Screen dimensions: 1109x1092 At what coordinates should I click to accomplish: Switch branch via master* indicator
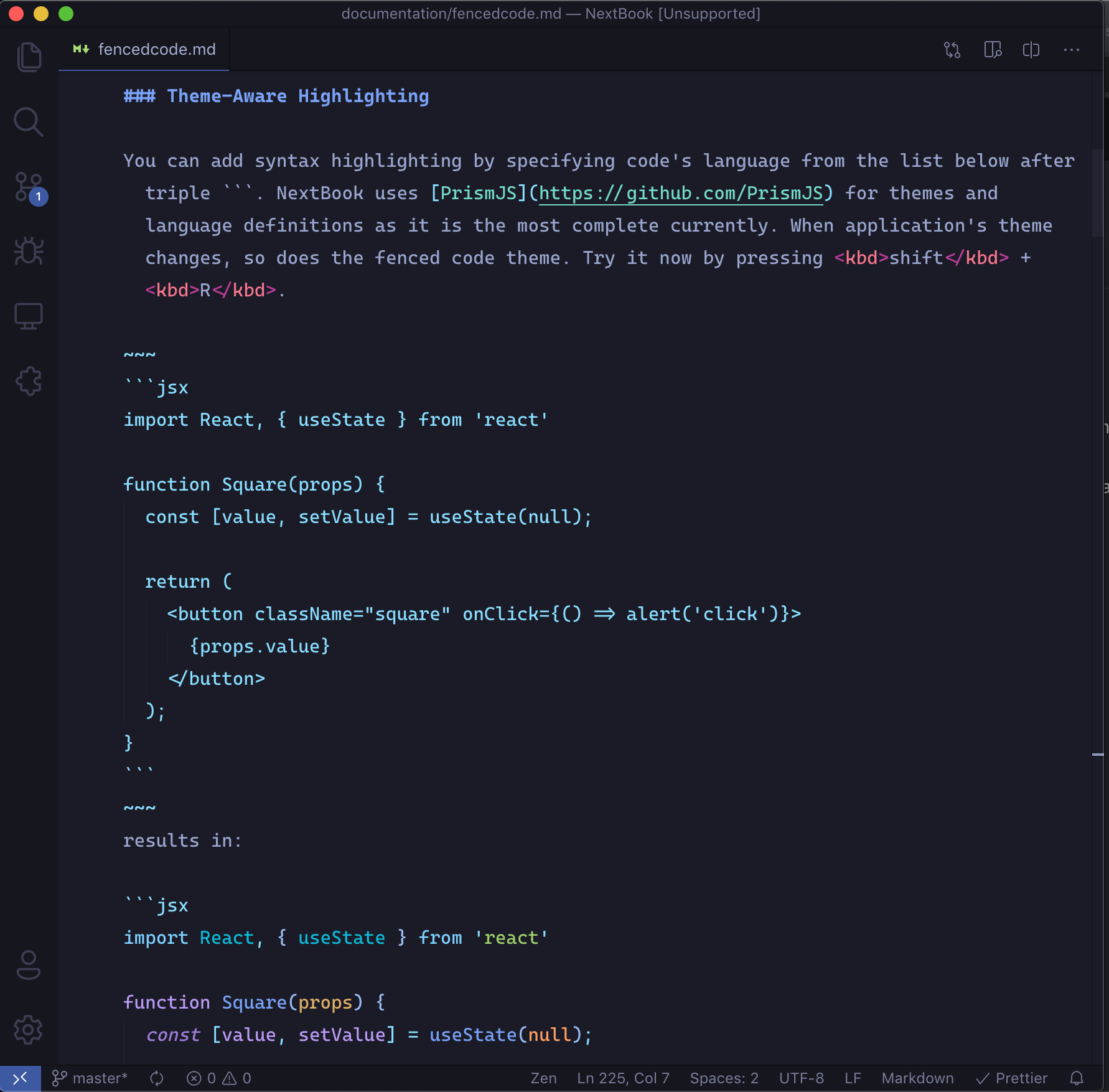90,1078
